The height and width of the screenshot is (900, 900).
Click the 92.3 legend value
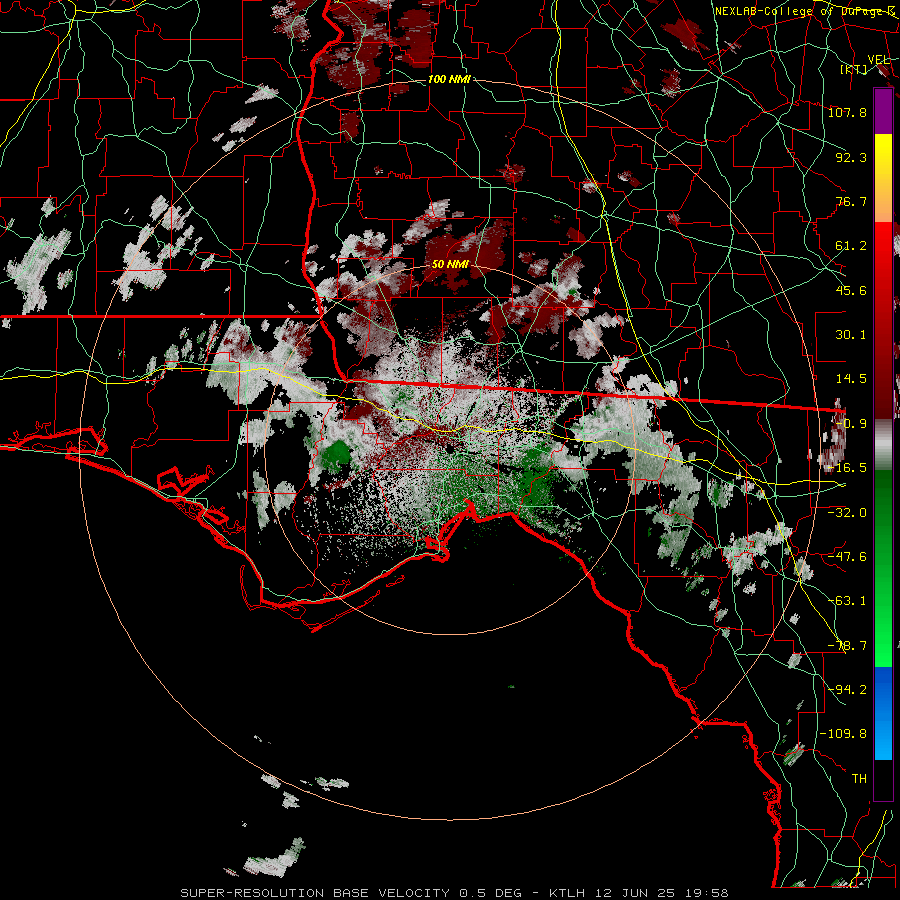(x=851, y=157)
